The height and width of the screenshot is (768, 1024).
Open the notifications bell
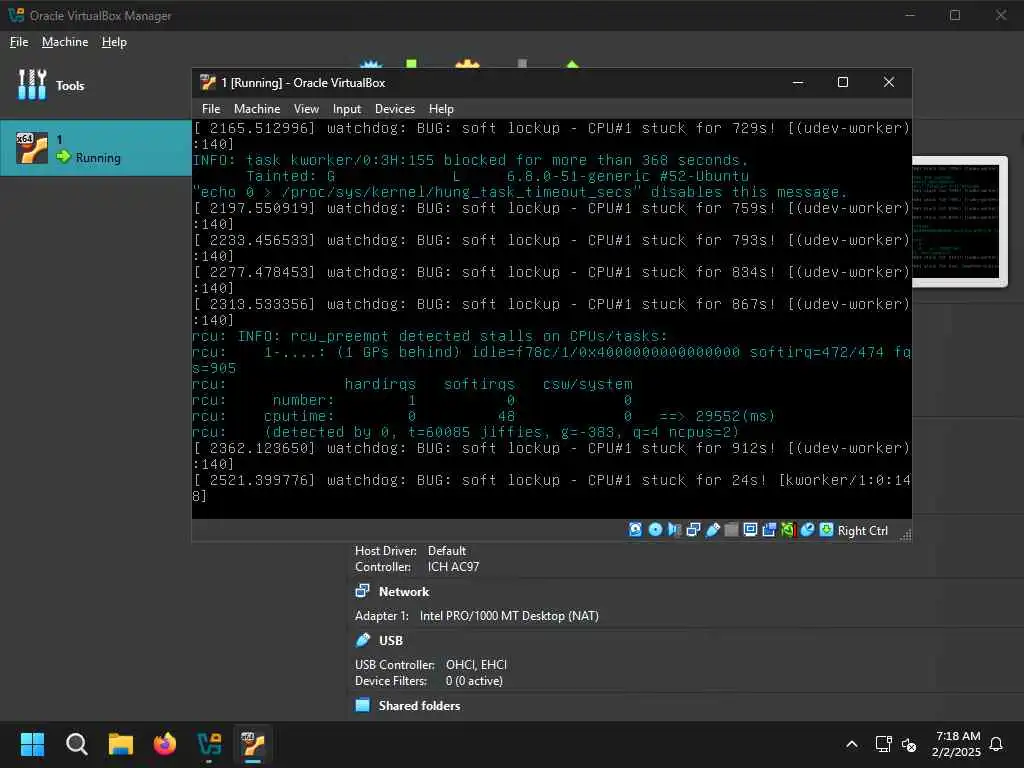click(996, 744)
